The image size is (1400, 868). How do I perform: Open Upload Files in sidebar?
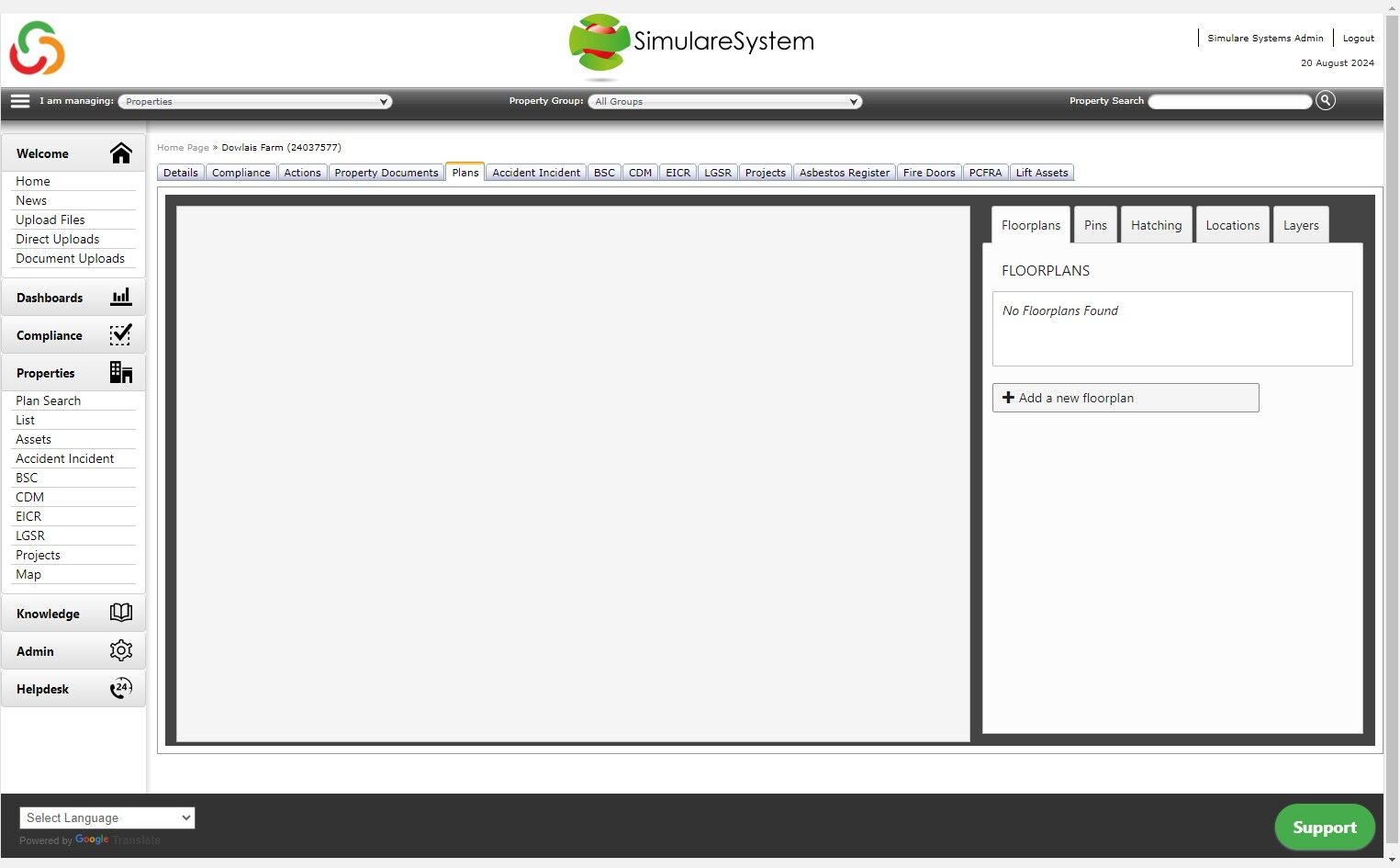pos(50,220)
